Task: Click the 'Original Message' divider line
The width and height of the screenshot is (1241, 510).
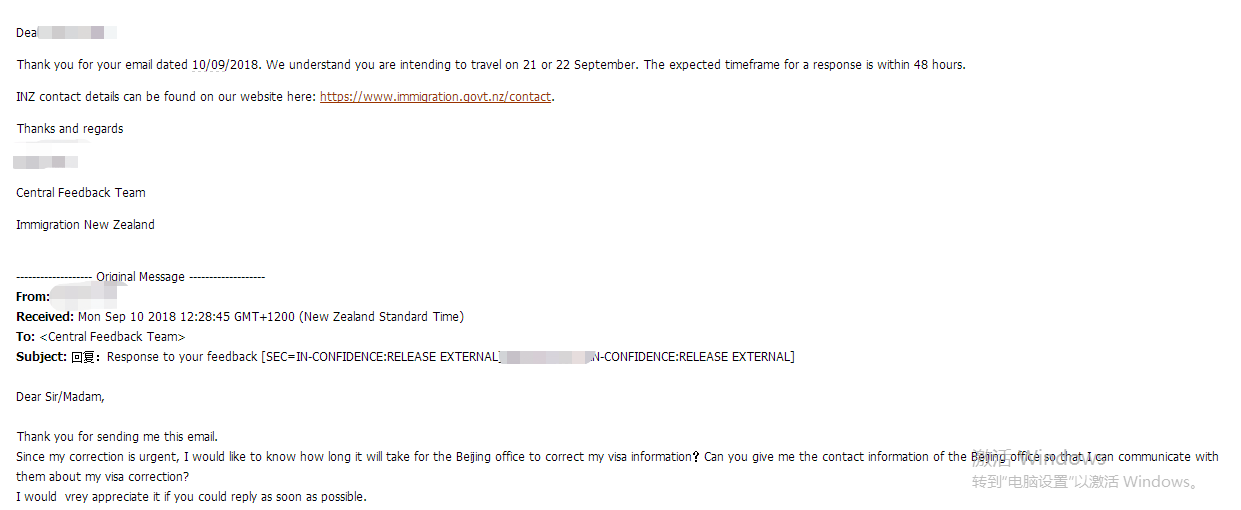Action: tap(141, 277)
